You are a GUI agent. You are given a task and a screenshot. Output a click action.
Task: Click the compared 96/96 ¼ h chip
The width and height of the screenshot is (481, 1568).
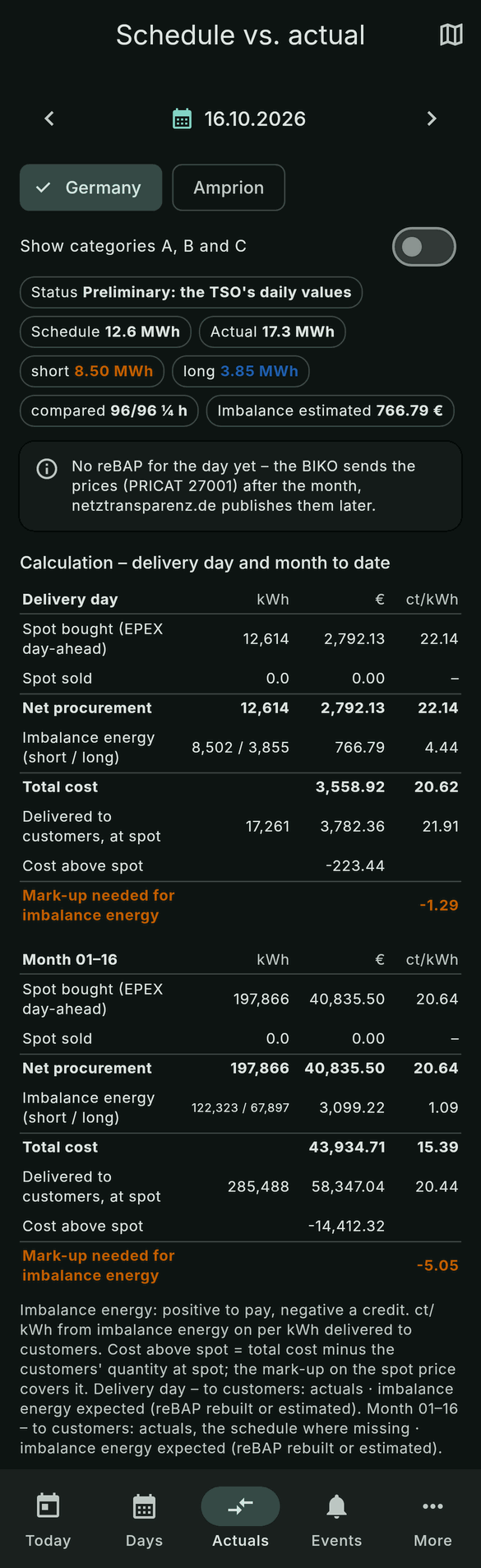109,411
